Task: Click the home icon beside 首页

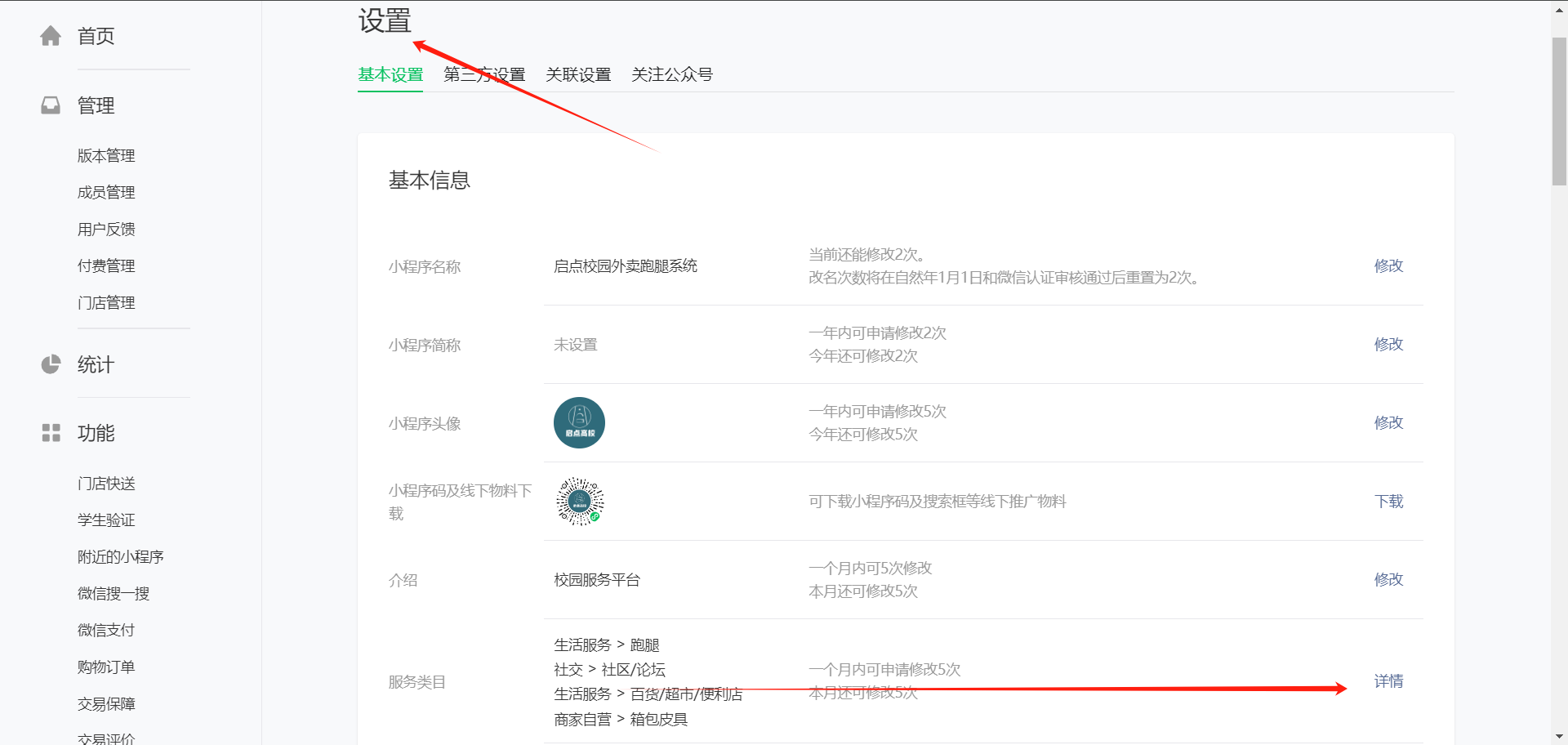Action: pos(51,36)
